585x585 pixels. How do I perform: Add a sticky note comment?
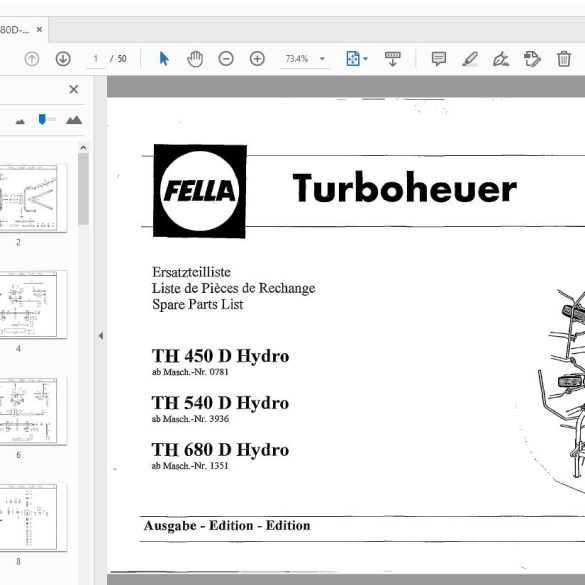click(x=438, y=59)
